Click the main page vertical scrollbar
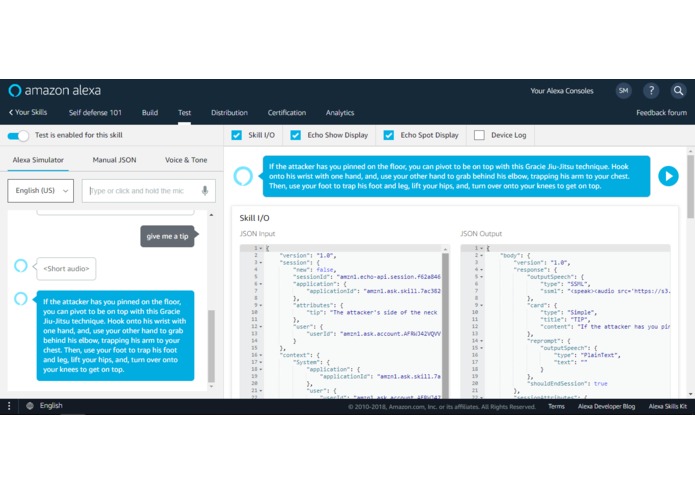The width and height of the screenshot is (695, 494). 691,186
